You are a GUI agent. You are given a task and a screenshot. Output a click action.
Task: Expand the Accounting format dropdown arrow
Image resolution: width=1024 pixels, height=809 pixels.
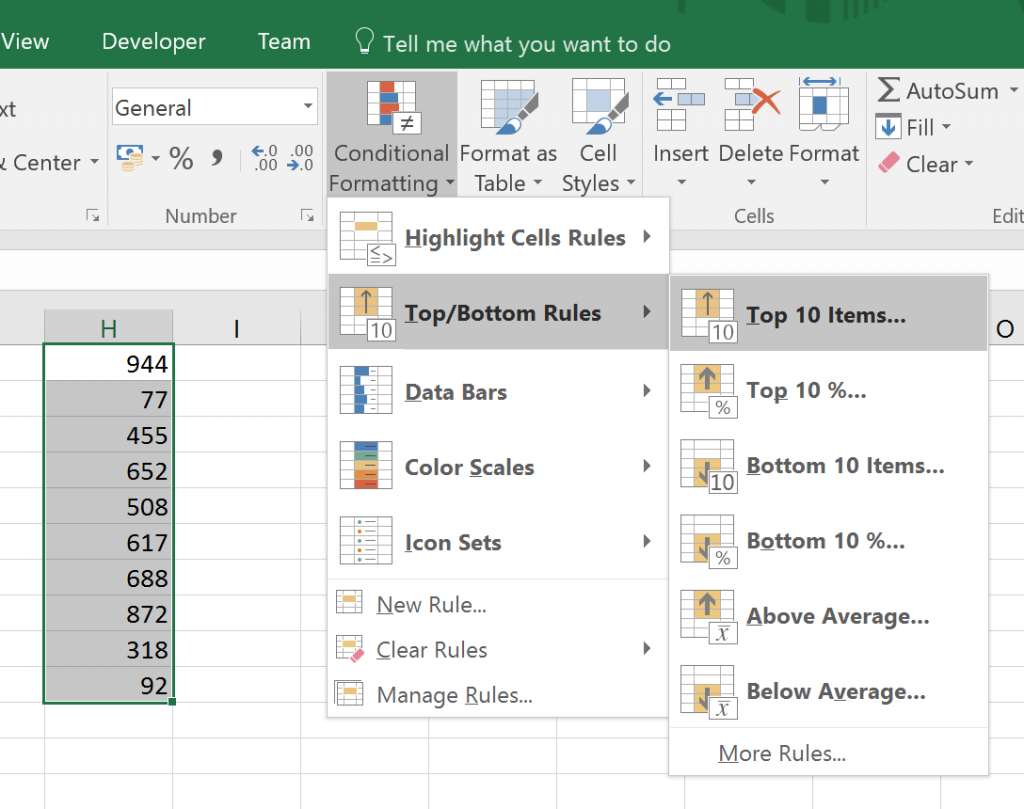(x=155, y=159)
